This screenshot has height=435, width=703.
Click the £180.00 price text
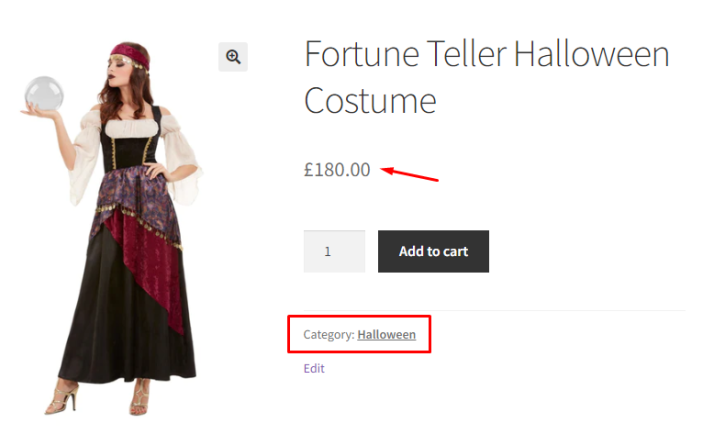pyautogui.click(x=337, y=169)
